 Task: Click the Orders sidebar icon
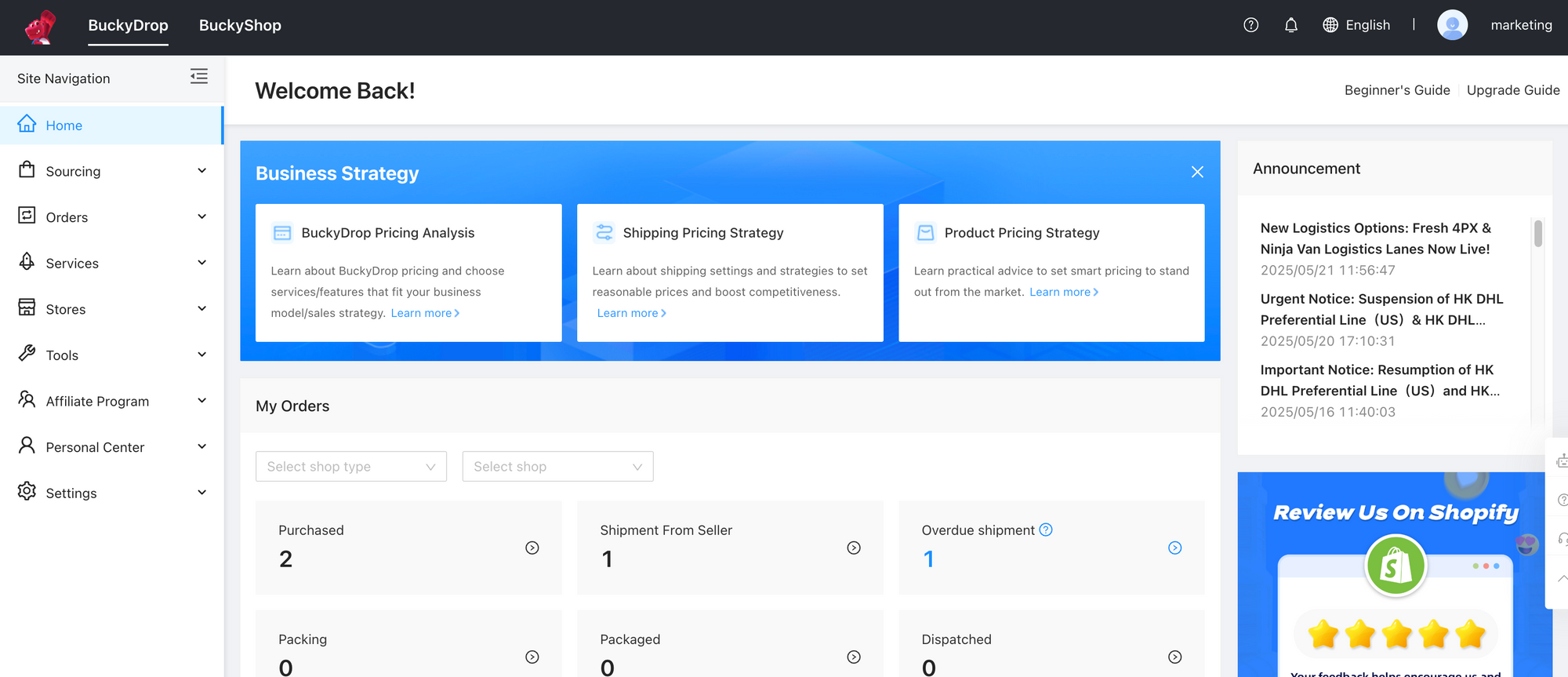(x=27, y=215)
